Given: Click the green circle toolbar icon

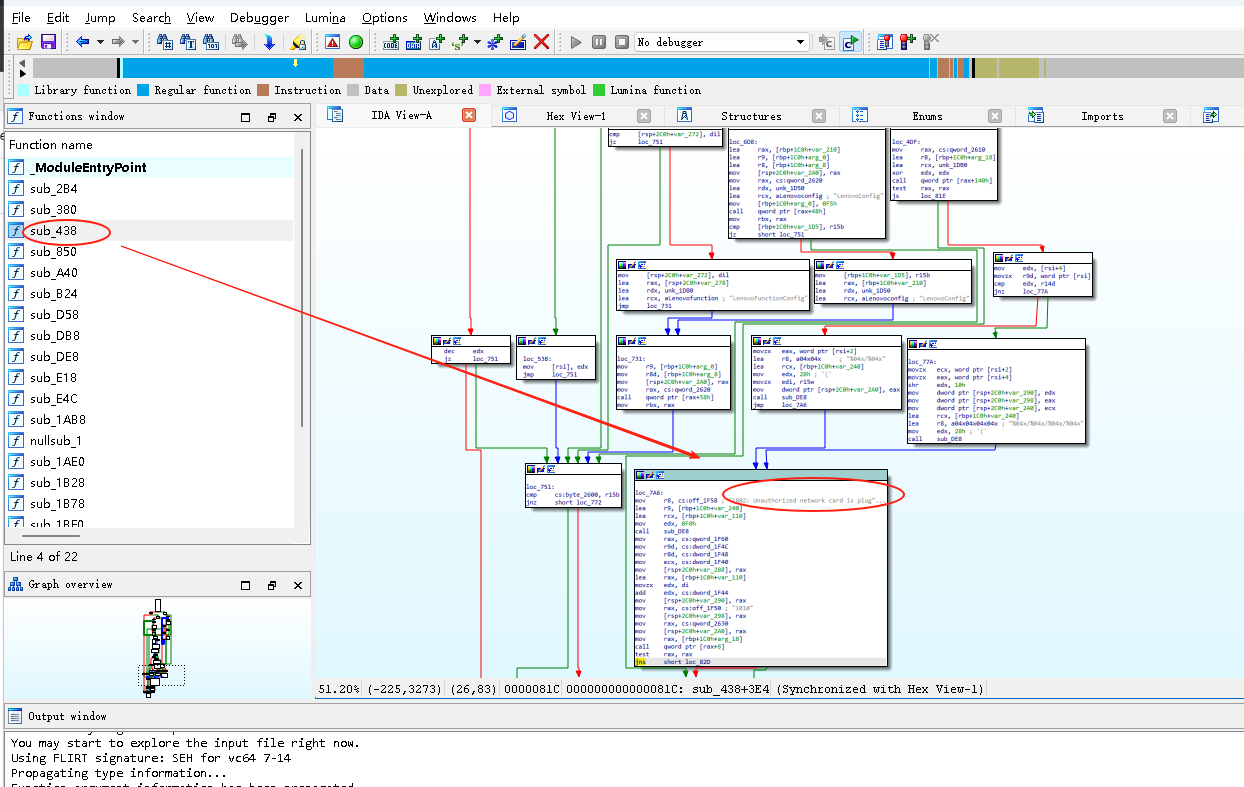Looking at the screenshot, I should point(355,42).
